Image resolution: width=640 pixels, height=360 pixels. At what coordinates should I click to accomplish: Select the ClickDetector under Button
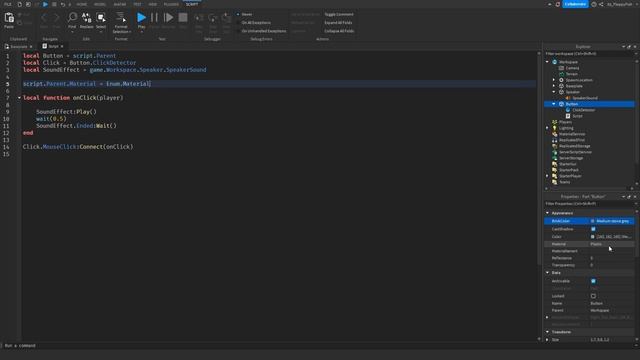583,110
